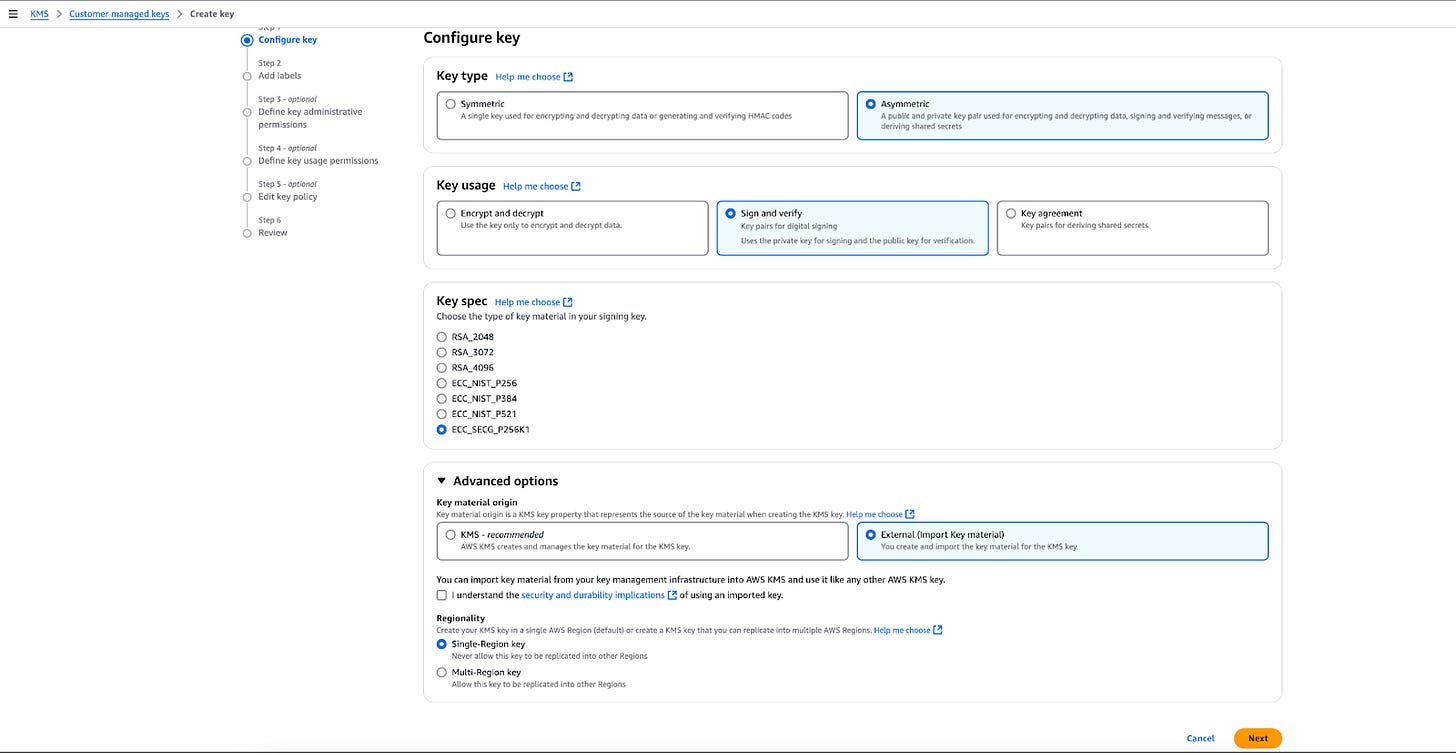Click external link icon after security and durability implications
The height and width of the screenshot is (753, 1456).
click(672, 595)
